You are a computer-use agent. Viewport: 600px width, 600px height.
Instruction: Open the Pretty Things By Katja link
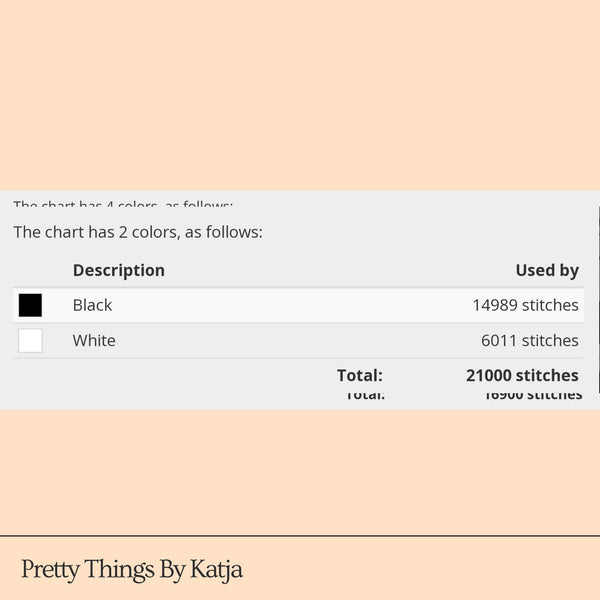(x=132, y=569)
